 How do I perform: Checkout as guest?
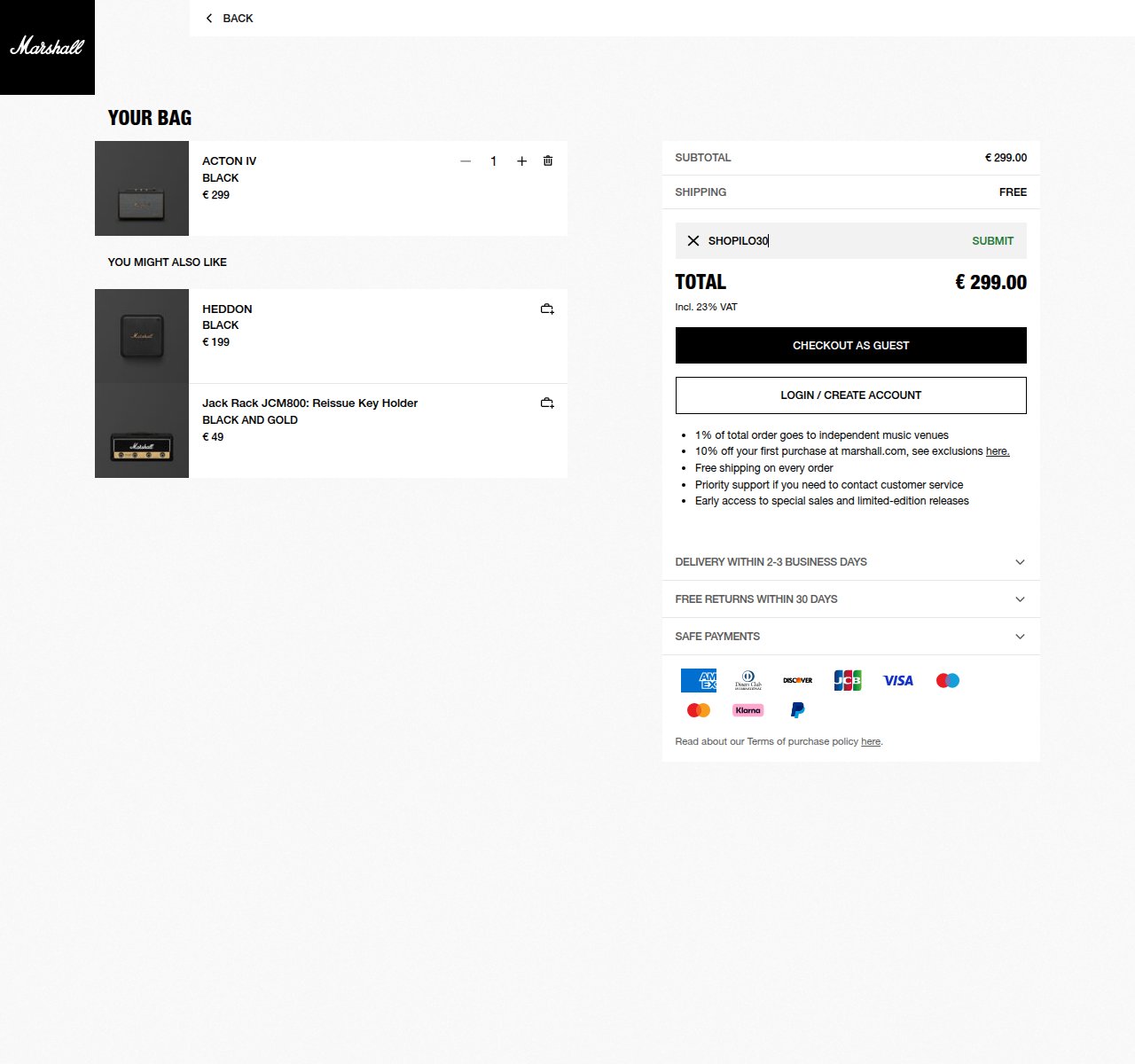pos(851,346)
